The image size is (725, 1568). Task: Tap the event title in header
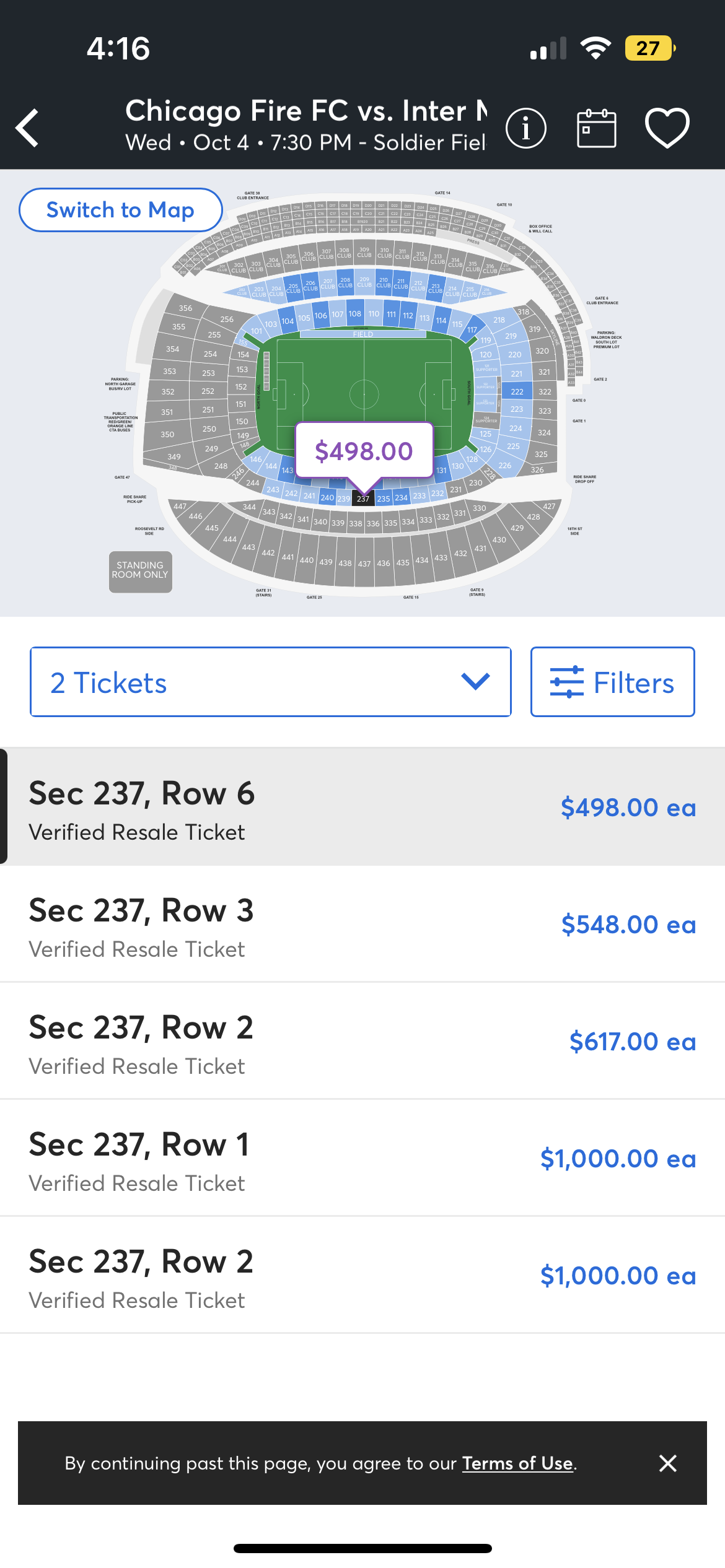[x=305, y=111]
